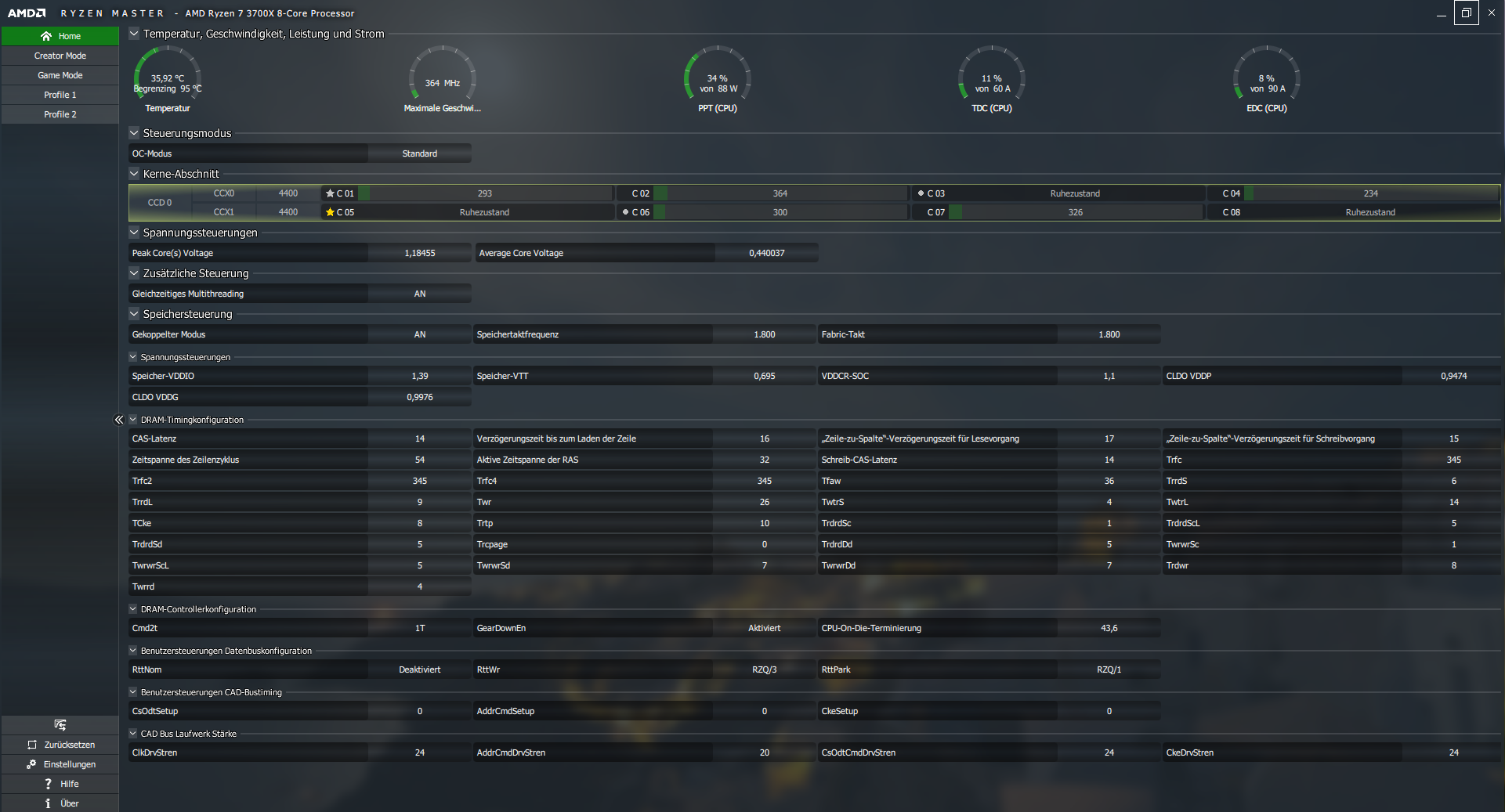Click the Home house icon in sidebar
Image resolution: width=1505 pixels, height=812 pixels.
coord(46,36)
